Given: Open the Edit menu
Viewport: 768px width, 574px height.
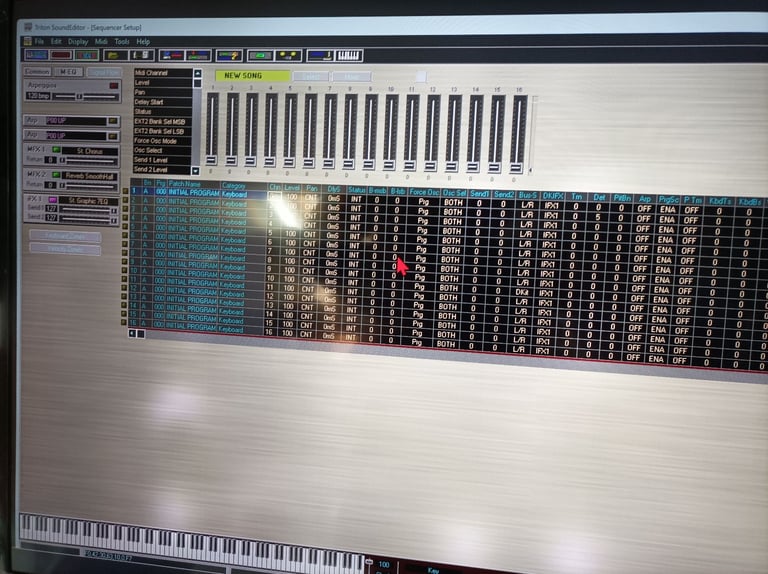Looking at the screenshot, I should (x=56, y=41).
